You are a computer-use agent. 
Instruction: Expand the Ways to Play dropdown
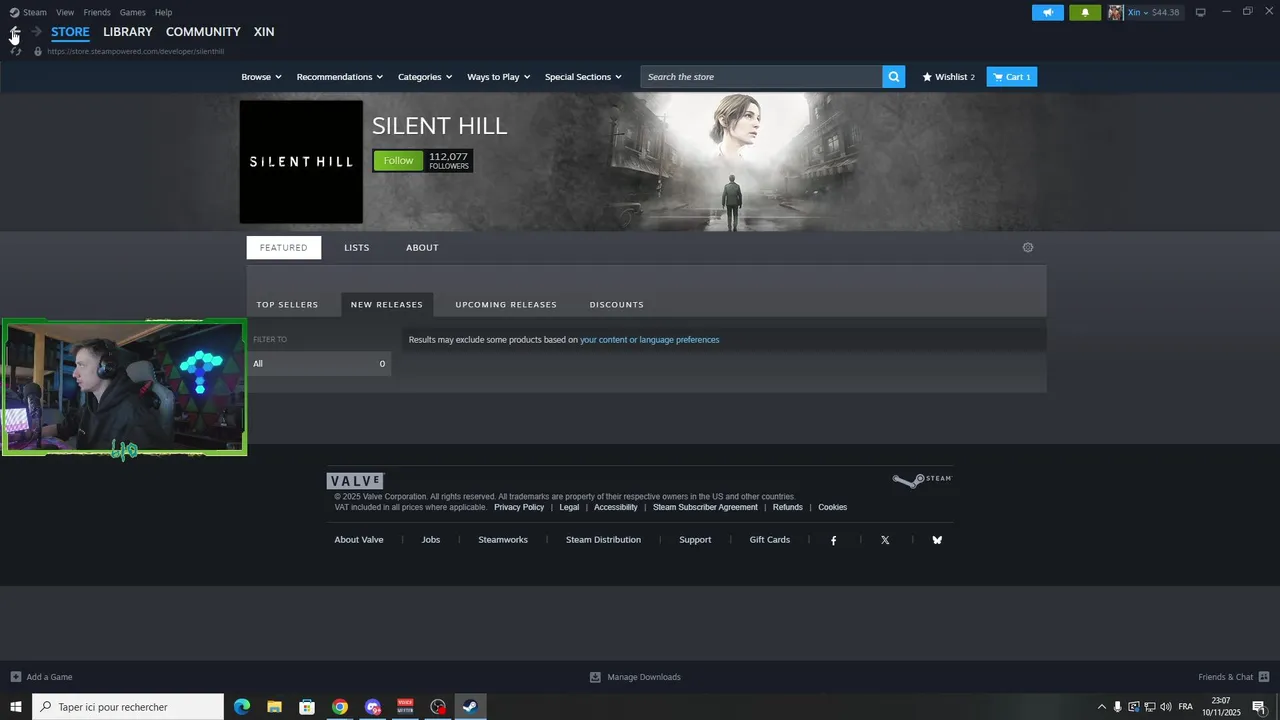(498, 77)
